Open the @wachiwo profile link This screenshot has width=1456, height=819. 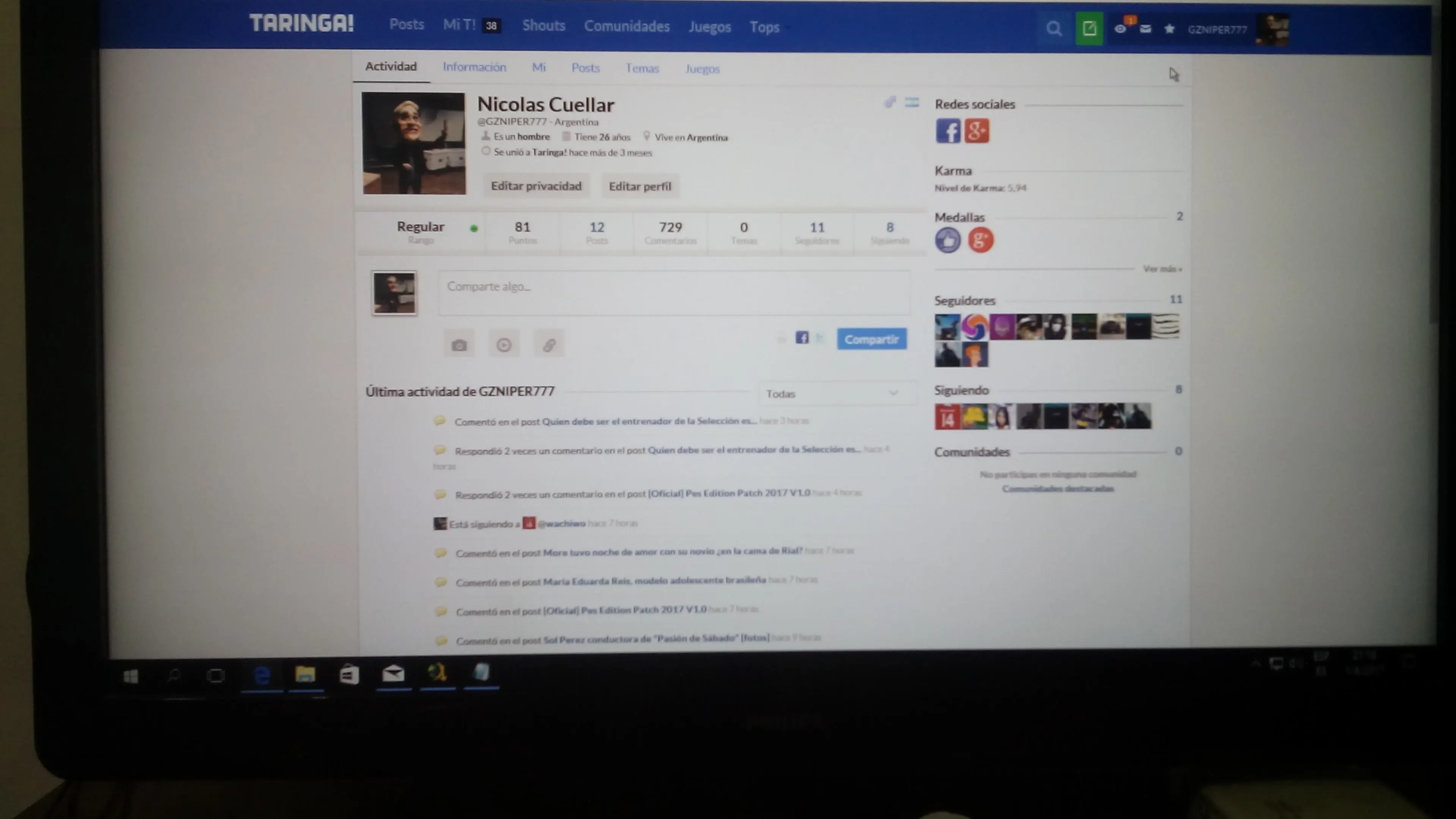561,523
